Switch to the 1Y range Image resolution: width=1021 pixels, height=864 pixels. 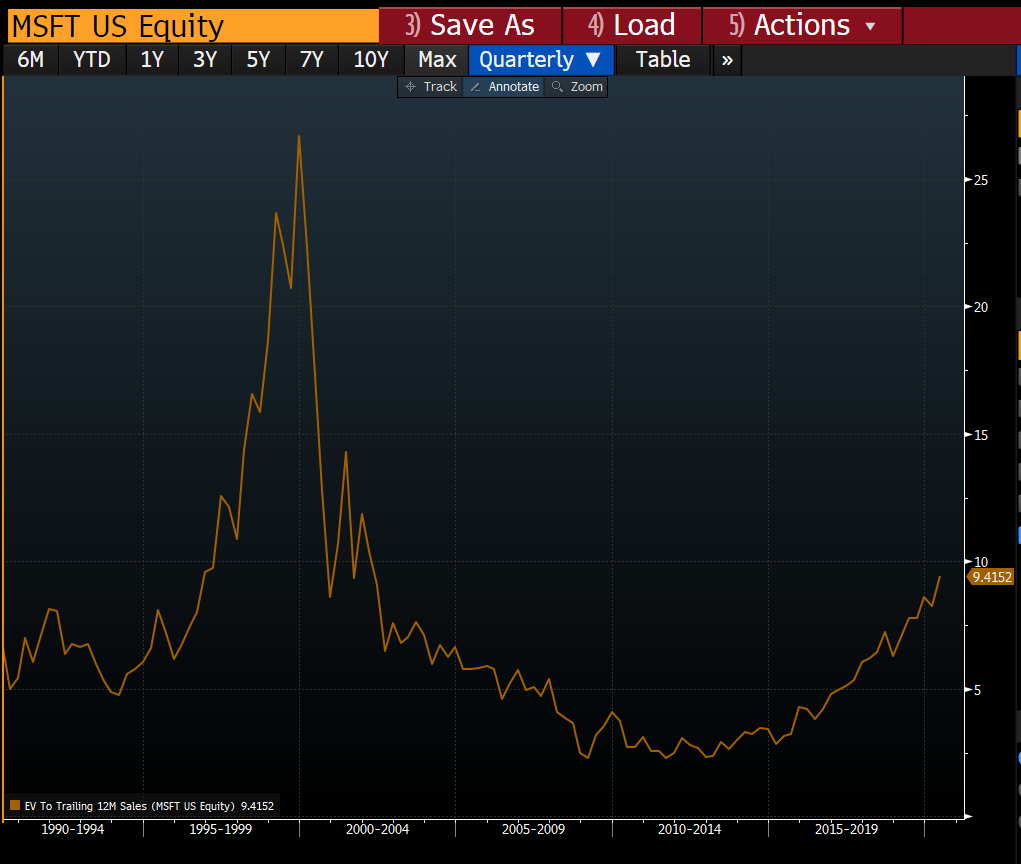coord(152,60)
